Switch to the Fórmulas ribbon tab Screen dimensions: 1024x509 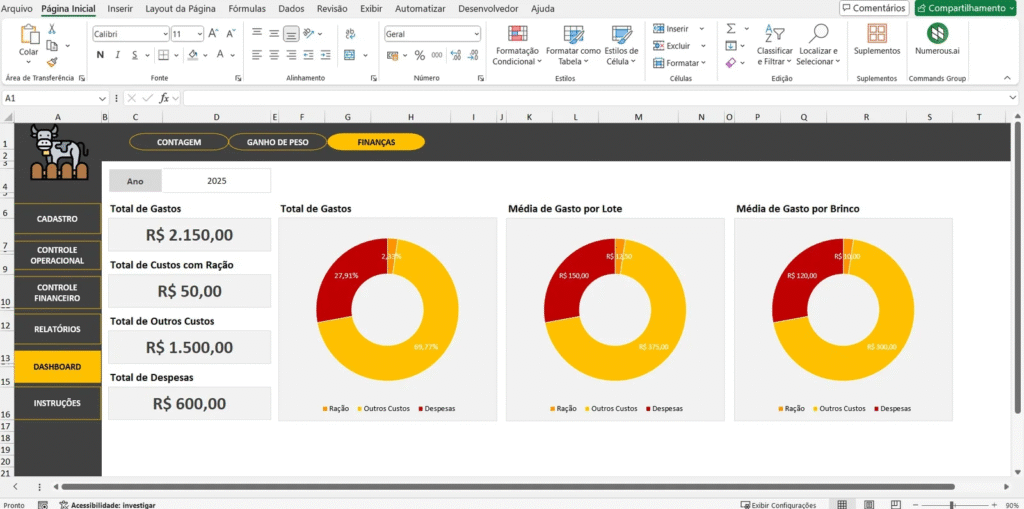pos(247,8)
